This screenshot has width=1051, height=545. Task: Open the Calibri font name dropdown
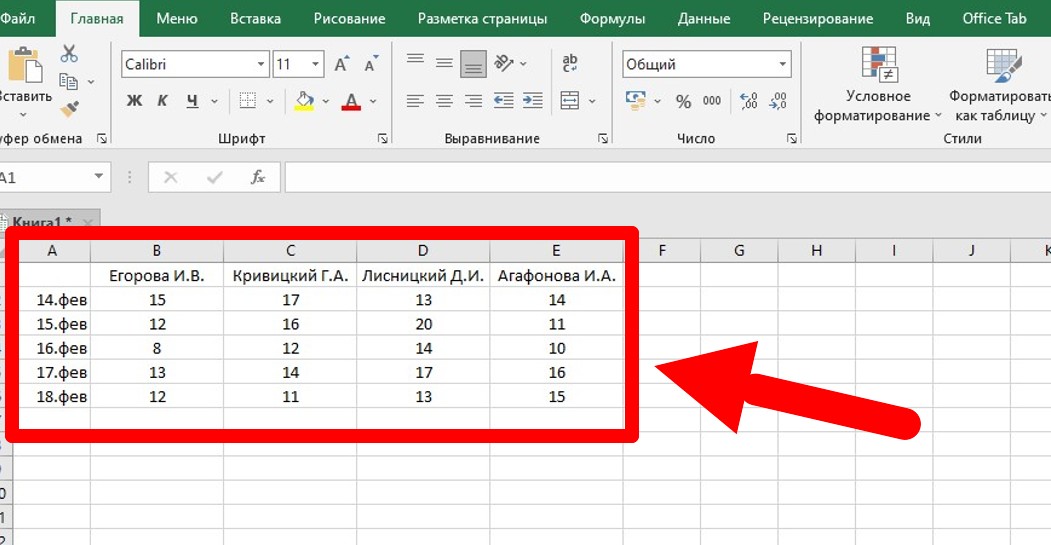tap(261, 65)
